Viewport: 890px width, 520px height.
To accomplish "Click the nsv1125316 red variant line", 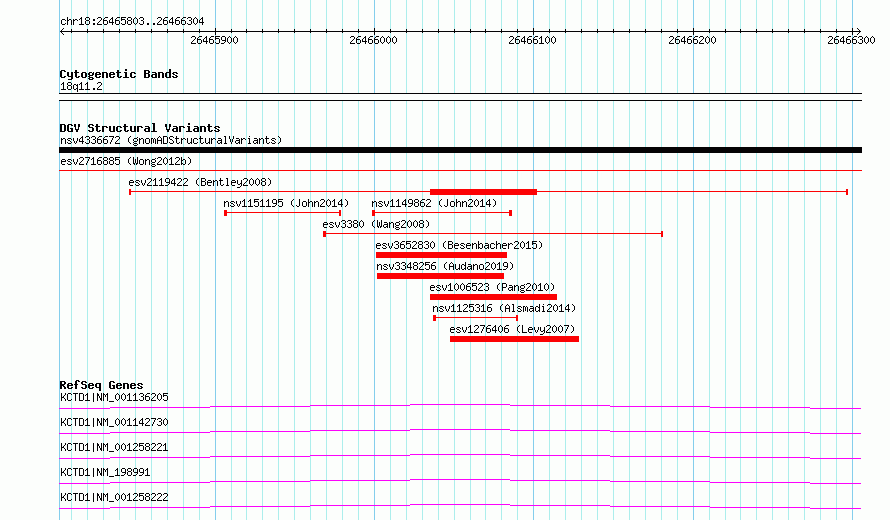I will 476,318.
